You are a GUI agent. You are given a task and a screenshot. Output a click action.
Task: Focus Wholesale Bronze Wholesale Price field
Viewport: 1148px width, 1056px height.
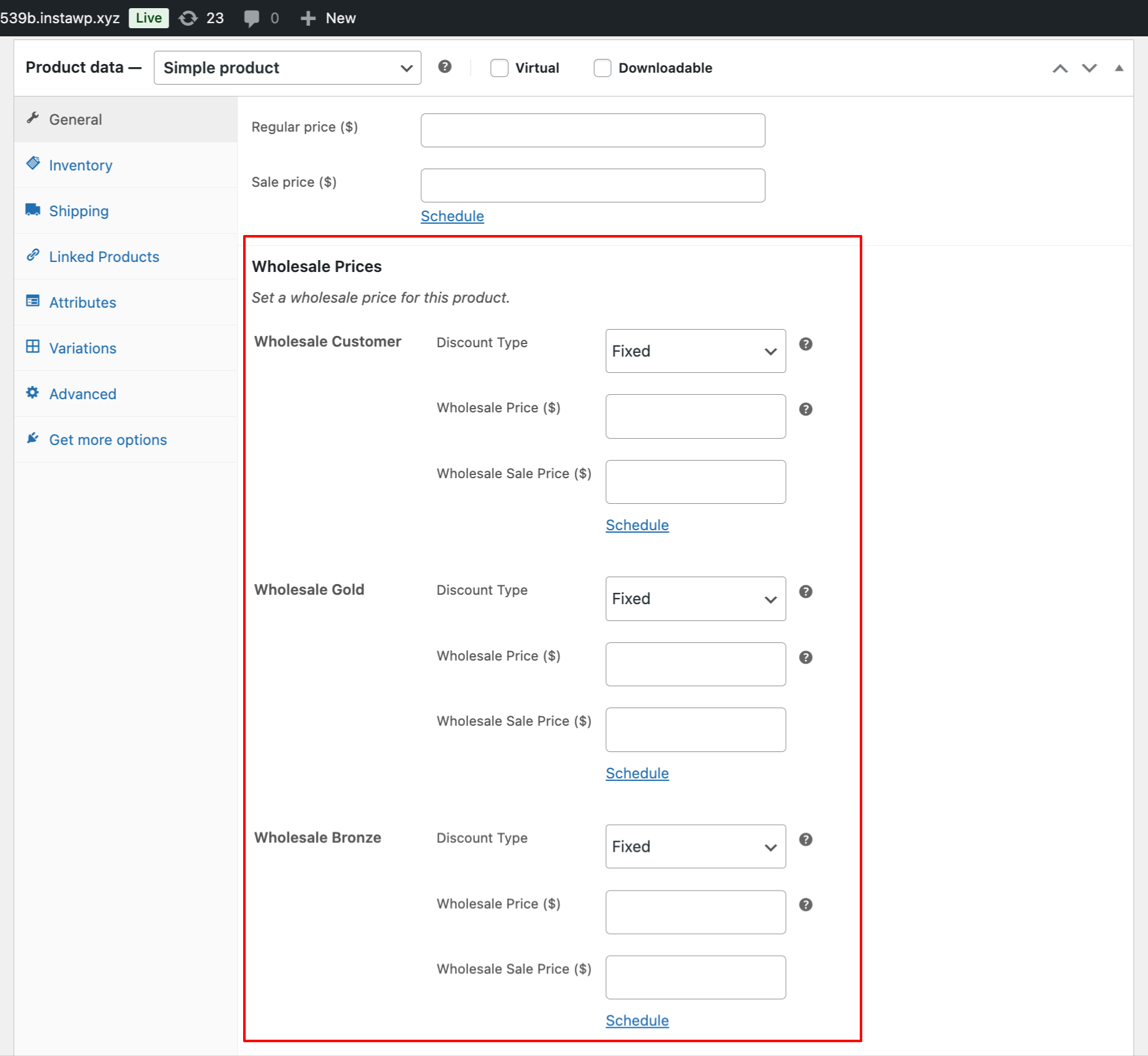point(696,912)
